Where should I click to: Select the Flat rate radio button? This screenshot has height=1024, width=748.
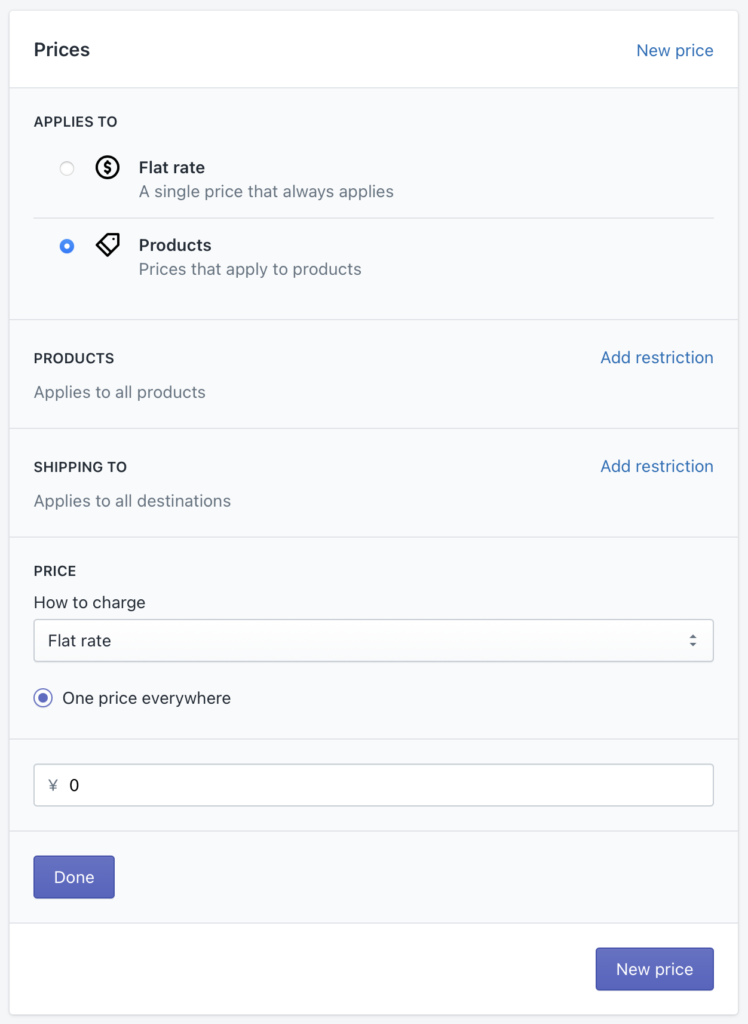click(x=67, y=168)
